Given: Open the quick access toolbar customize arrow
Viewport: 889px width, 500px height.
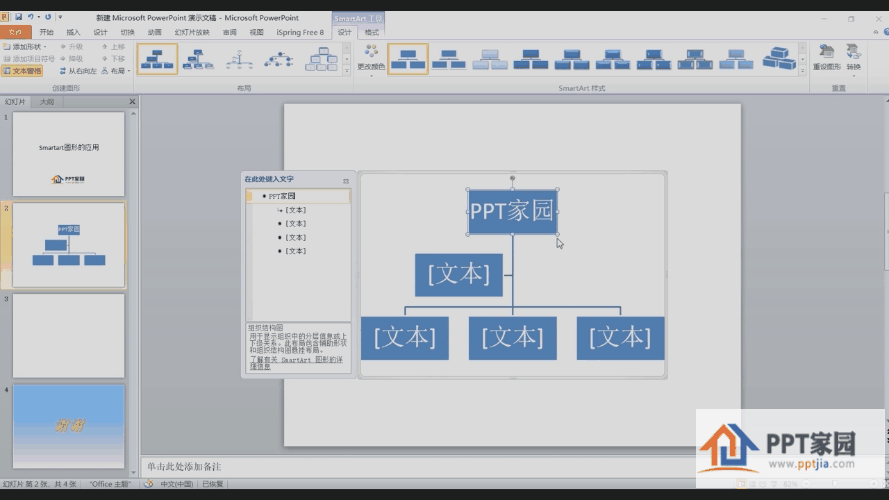Looking at the screenshot, I should click(x=60, y=17).
